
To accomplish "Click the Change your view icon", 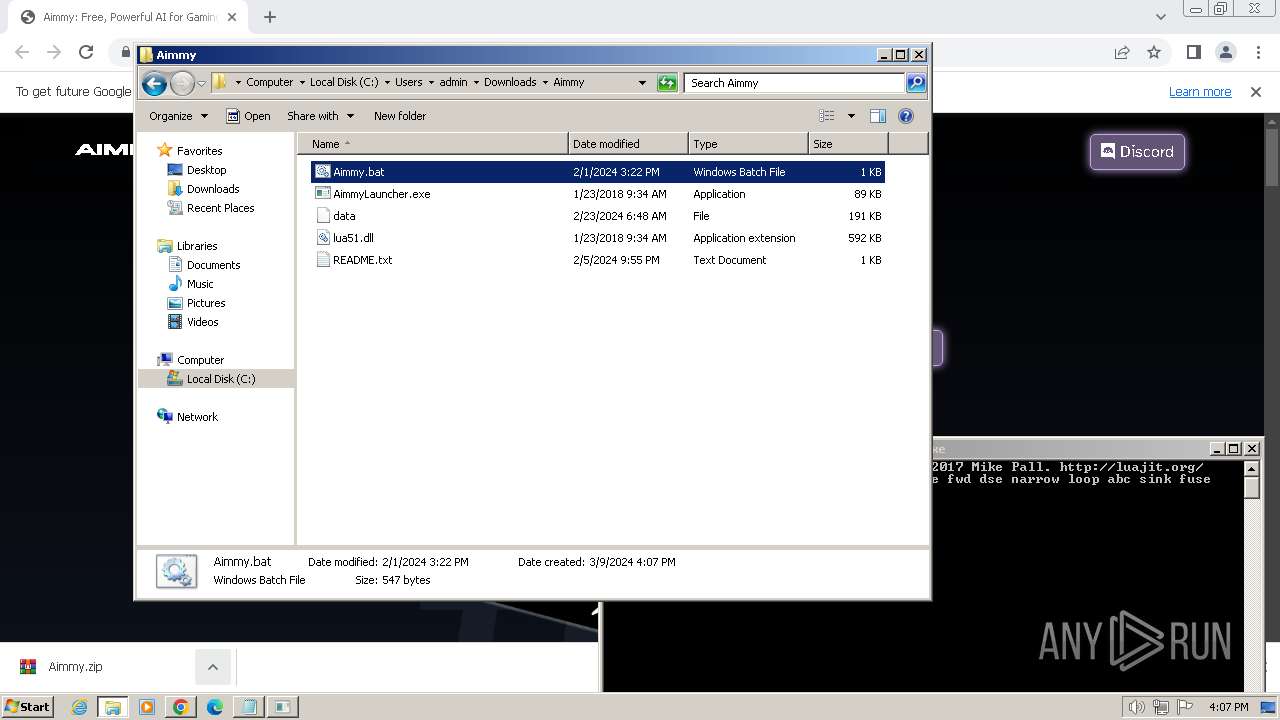I will 827,116.
